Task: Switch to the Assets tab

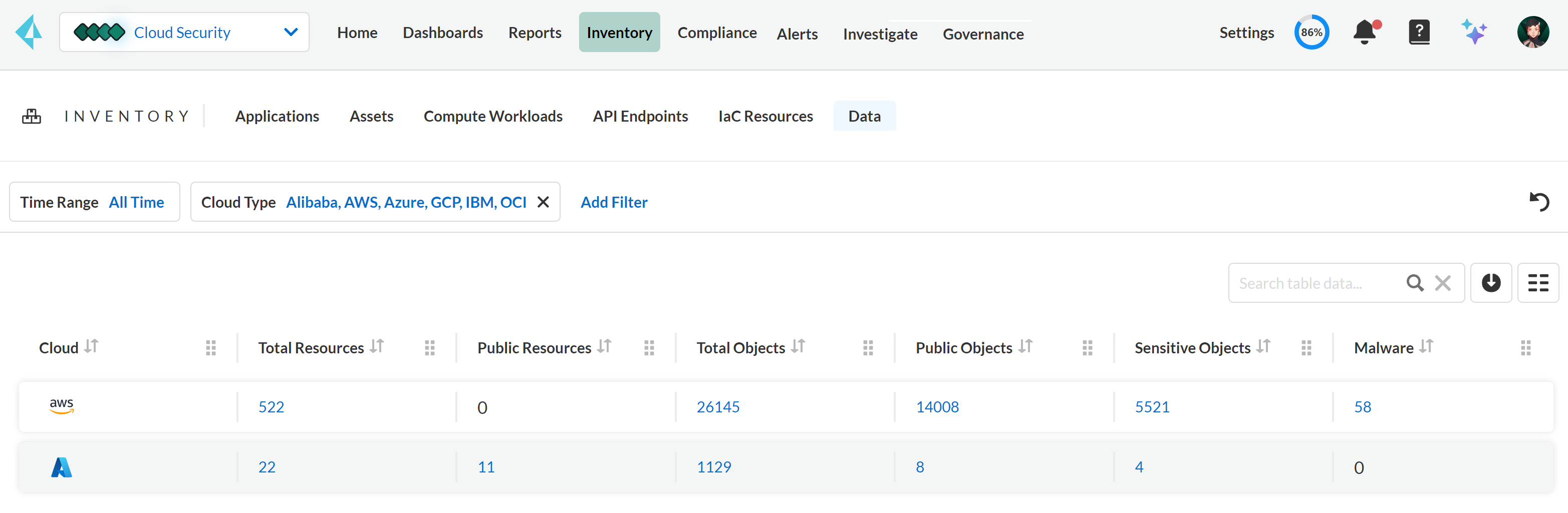Action: coord(371,116)
